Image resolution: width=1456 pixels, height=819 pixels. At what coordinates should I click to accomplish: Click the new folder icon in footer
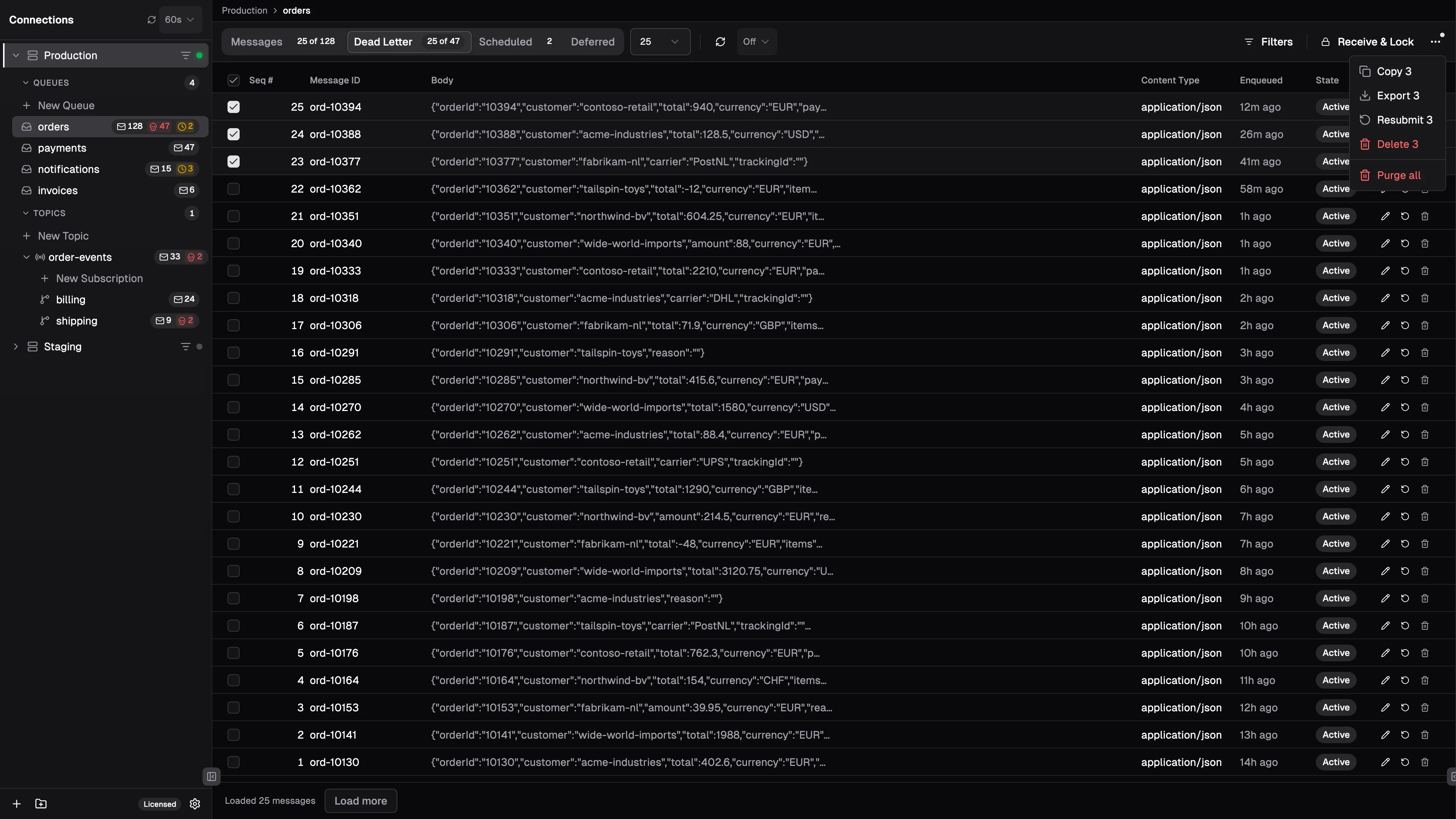coord(41,804)
